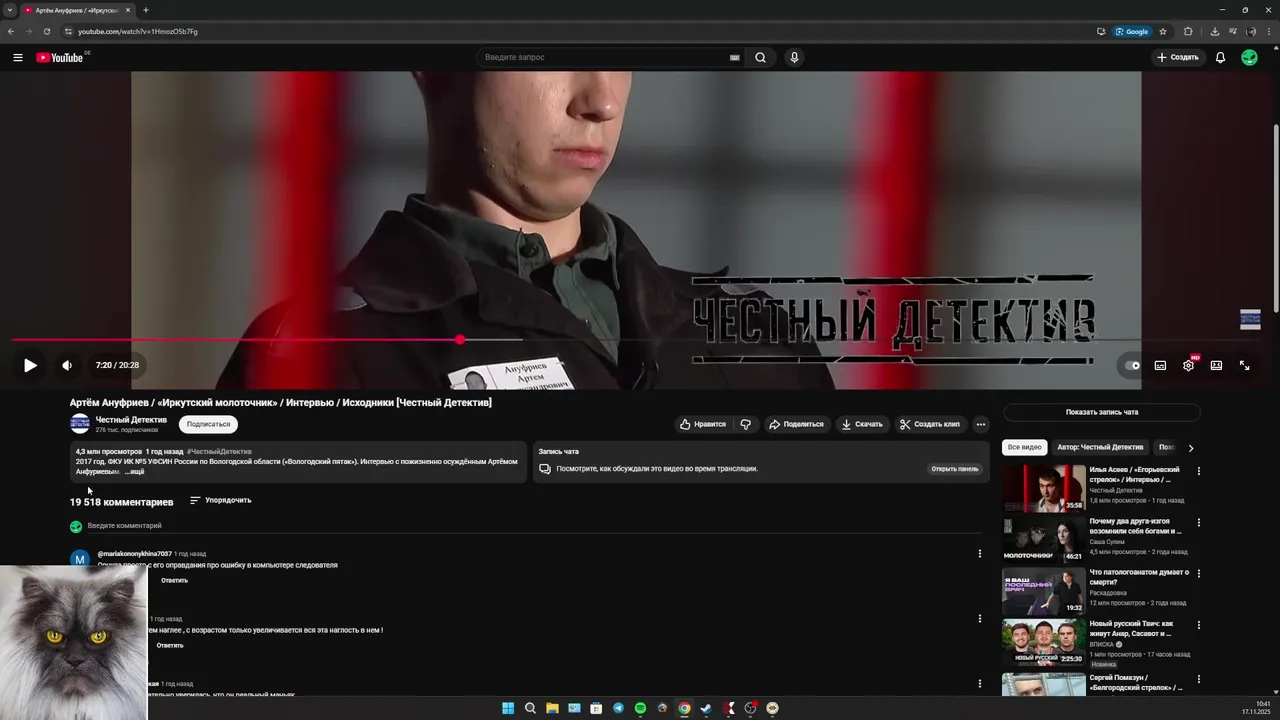The image size is (1280, 720).
Task: Open Илья Асеев Егорьевский стрелок video thumbnail
Action: [x=1044, y=489]
